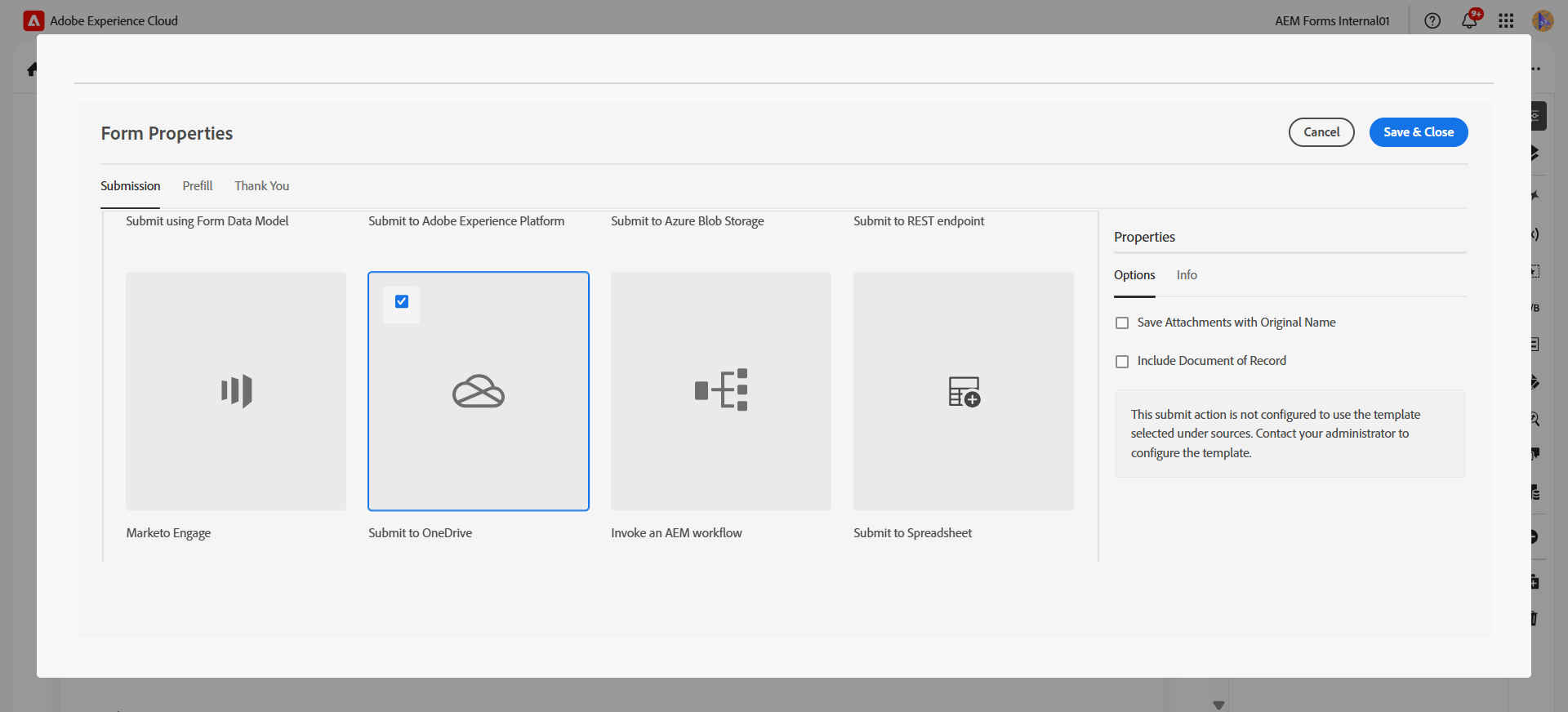Viewport: 1568px width, 712px height.
Task: Select the Submit to OneDrive cloud card
Action: point(479,391)
